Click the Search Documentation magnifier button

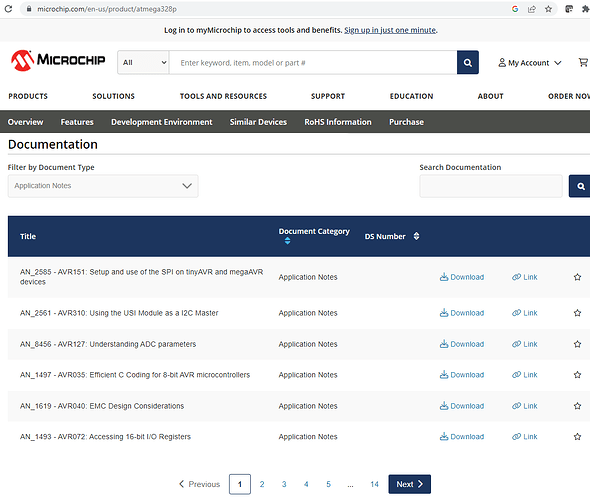click(580, 186)
